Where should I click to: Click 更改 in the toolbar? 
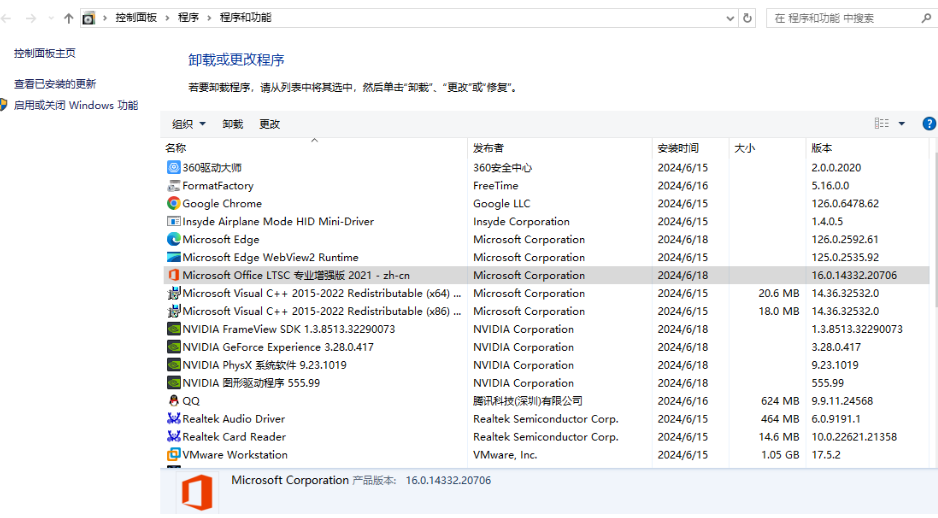[269, 124]
